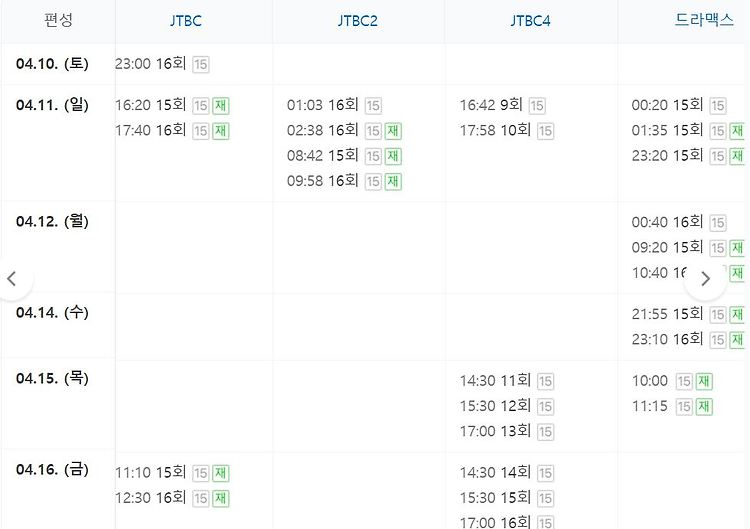
Task: Click the green 재 badge at 11:15
Action: tap(704, 407)
